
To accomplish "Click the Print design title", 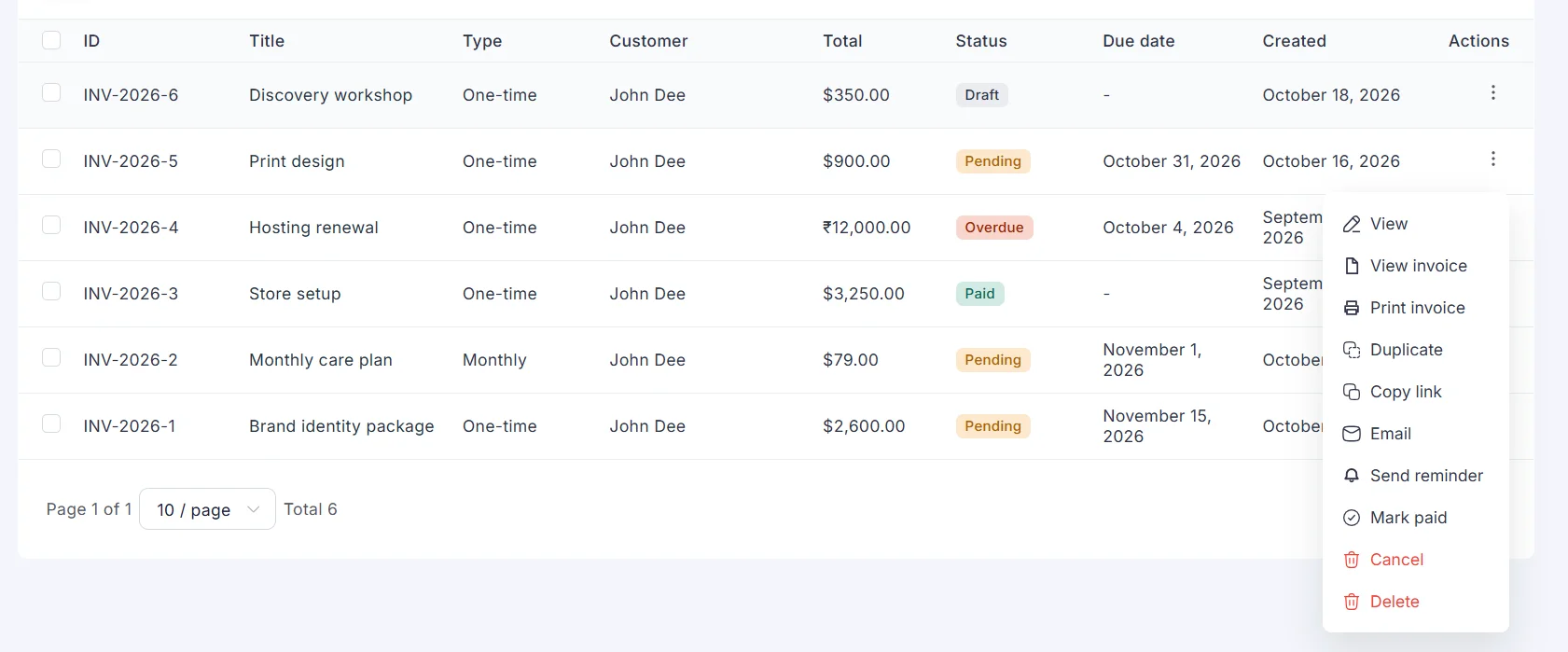I will click(297, 161).
